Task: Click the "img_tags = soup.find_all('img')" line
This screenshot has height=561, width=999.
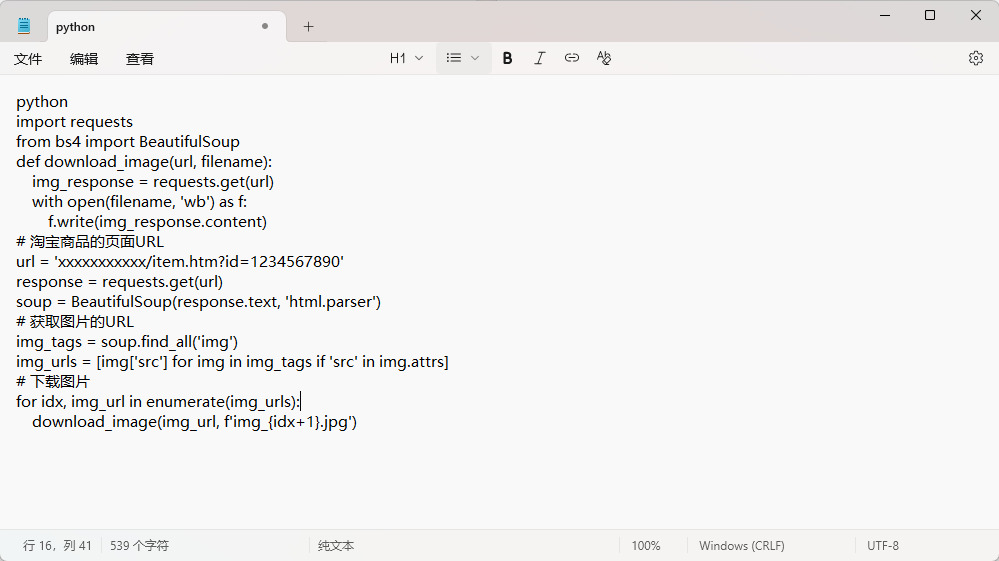Action: pos(127,342)
